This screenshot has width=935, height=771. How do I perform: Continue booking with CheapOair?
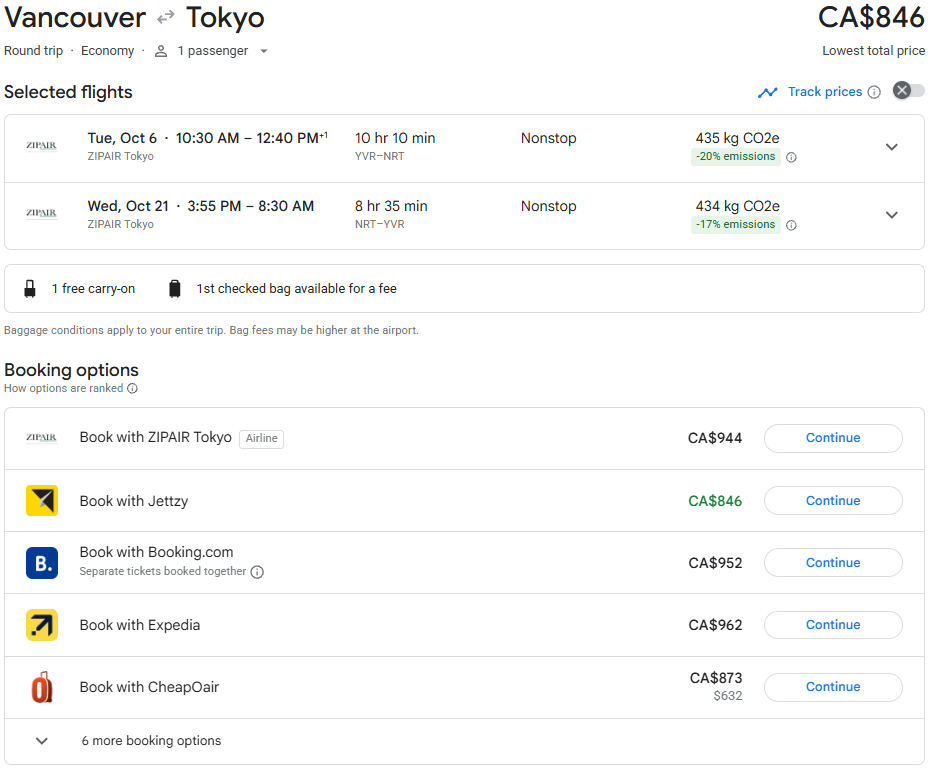(833, 687)
